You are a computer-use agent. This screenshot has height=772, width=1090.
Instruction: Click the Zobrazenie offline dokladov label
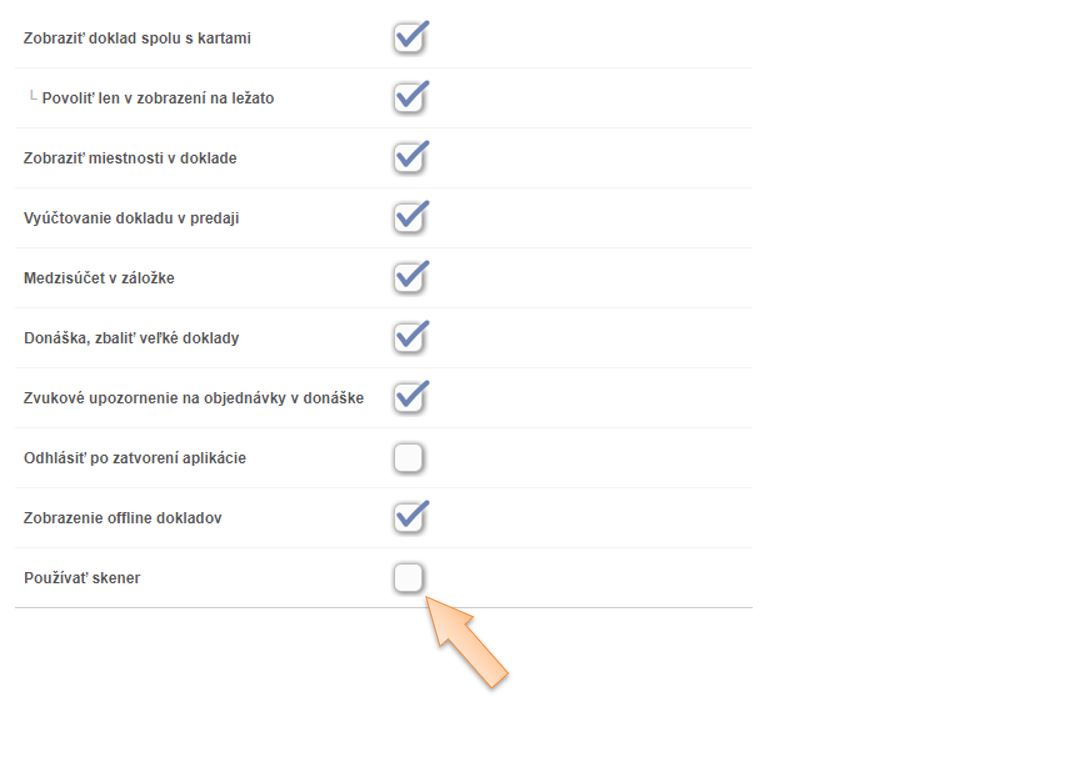click(123, 518)
